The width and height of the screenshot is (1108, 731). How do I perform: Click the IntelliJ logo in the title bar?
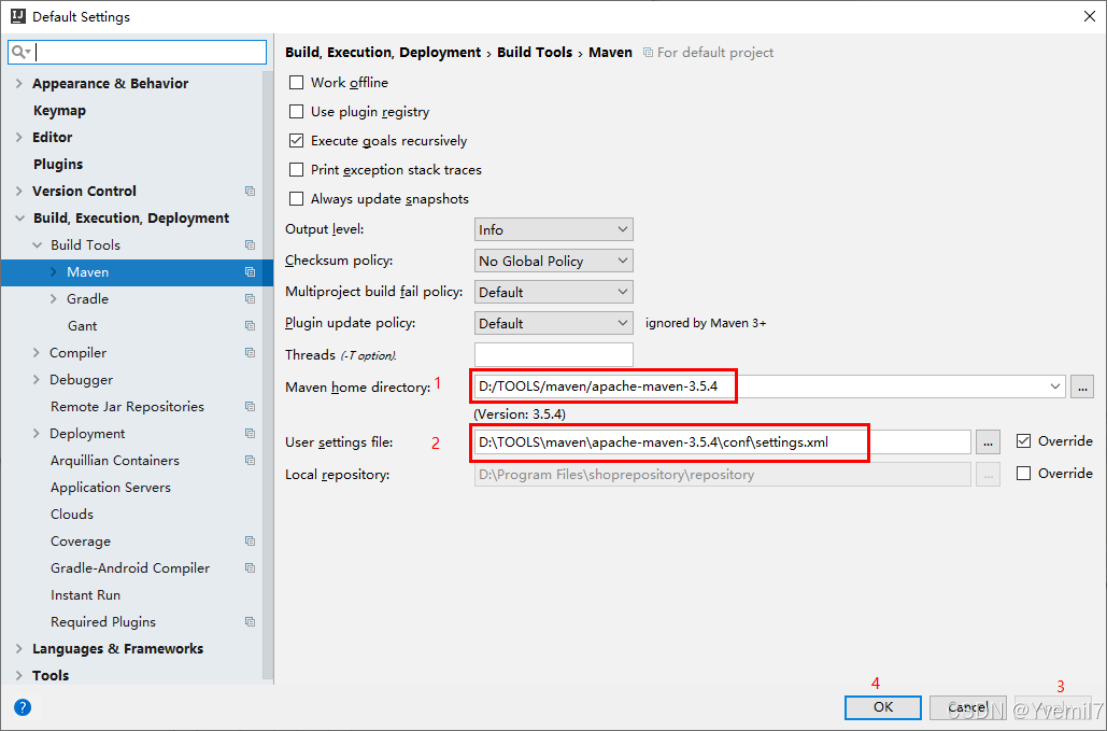coord(18,16)
